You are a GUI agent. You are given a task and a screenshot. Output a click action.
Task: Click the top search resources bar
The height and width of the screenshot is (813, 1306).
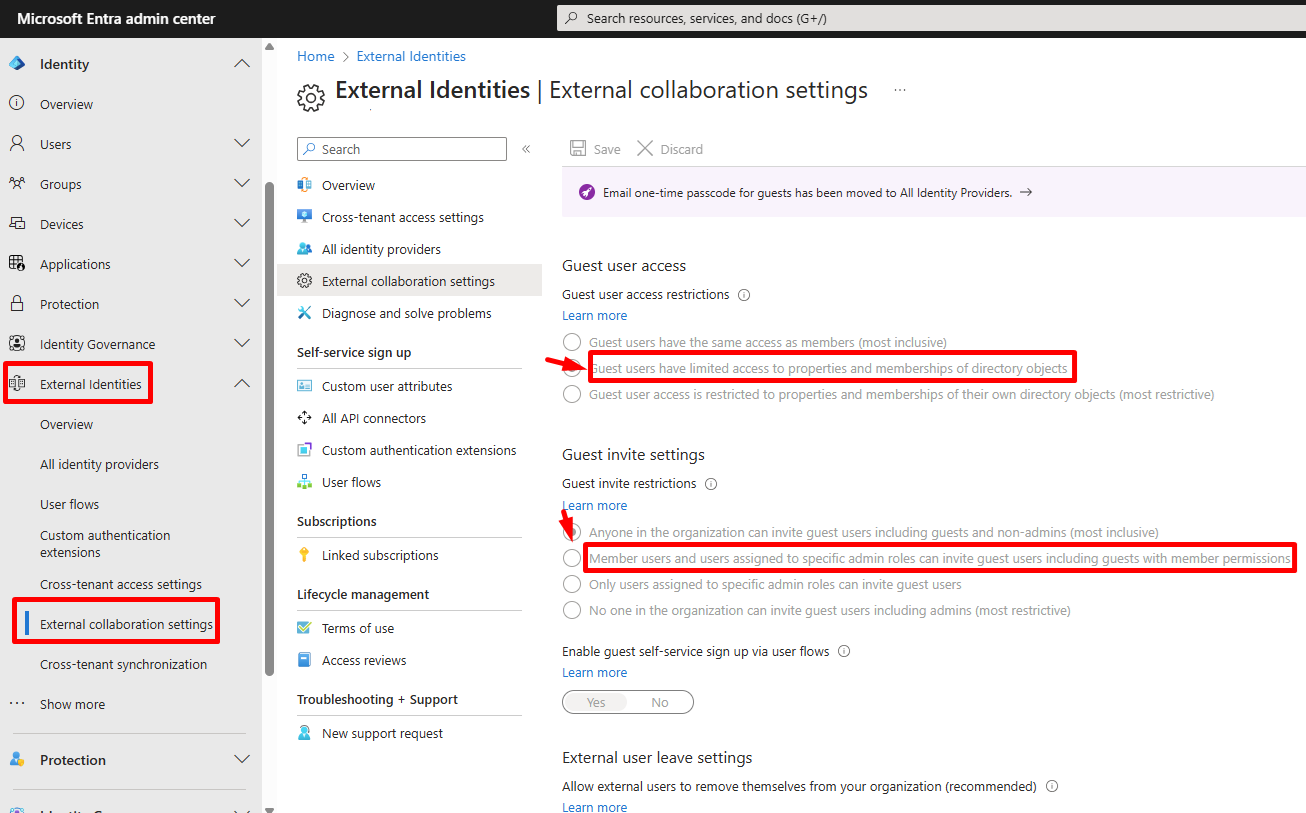pyautogui.click(x=930, y=18)
